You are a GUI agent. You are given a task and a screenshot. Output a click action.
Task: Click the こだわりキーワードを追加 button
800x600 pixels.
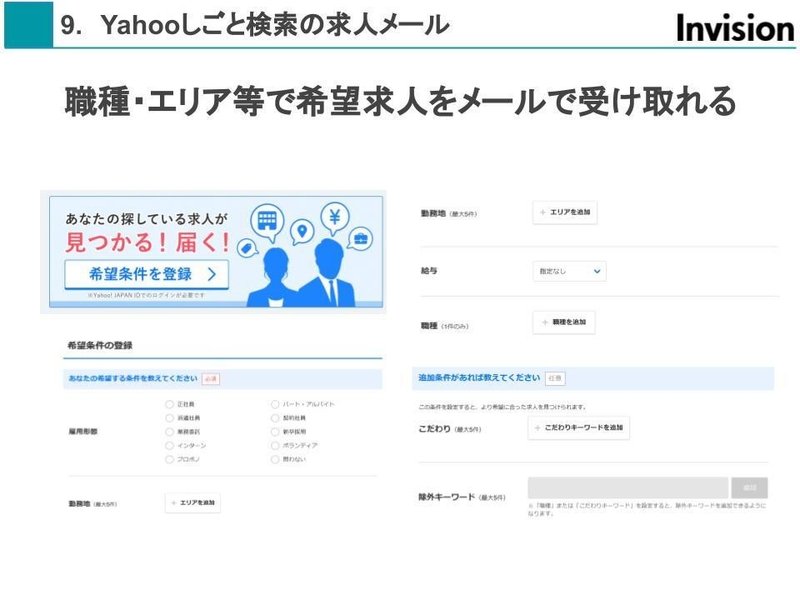pyautogui.click(x=579, y=428)
